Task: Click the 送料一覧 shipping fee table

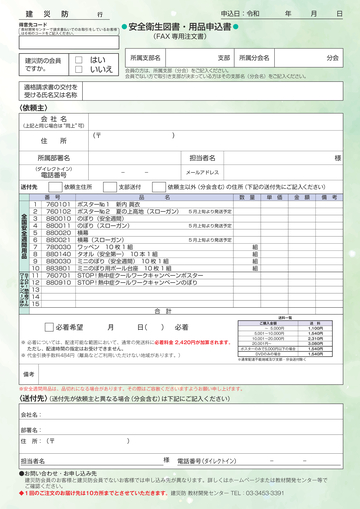Action: tap(285, 338)
